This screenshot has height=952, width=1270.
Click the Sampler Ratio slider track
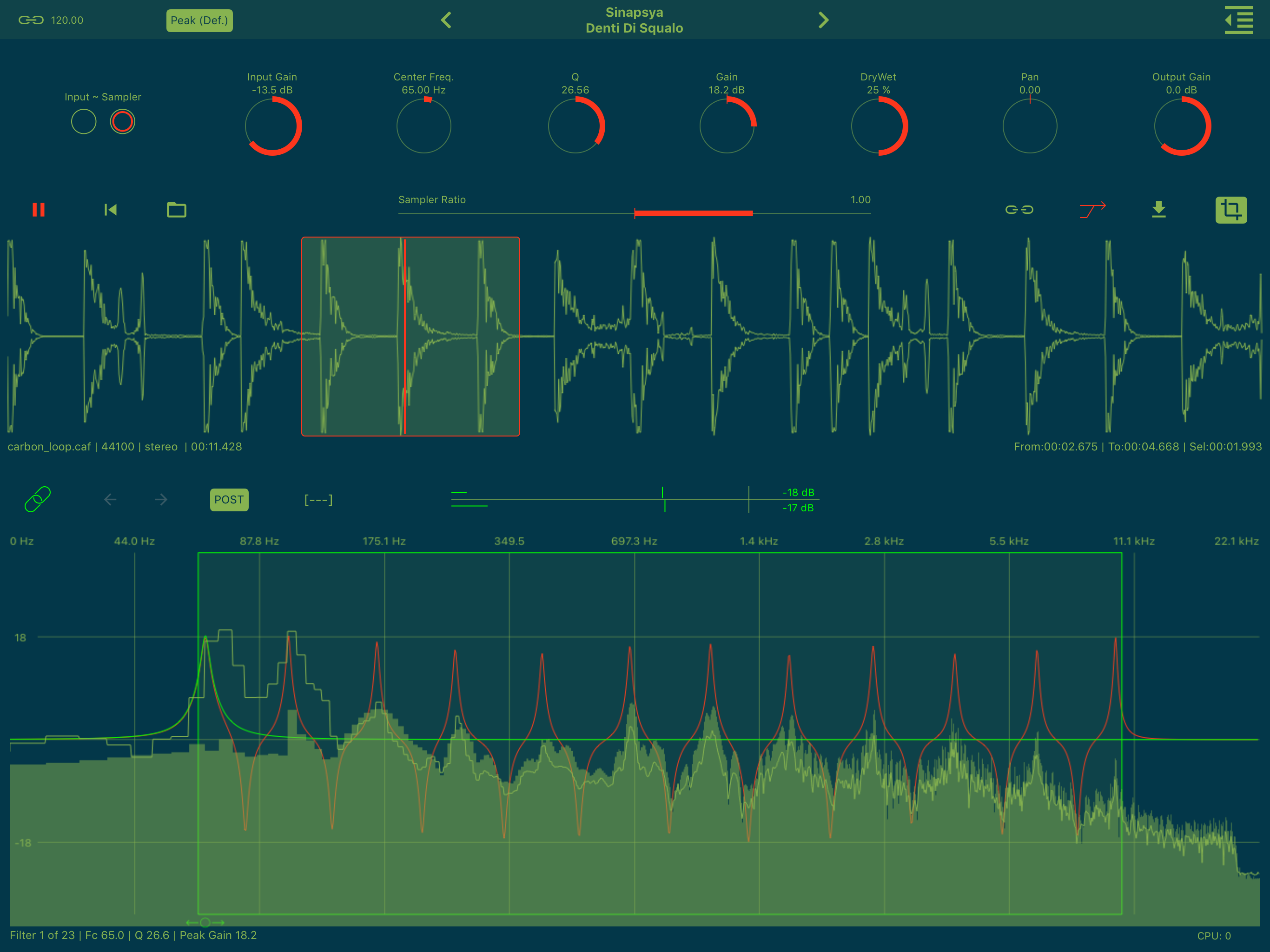point(635,214)
